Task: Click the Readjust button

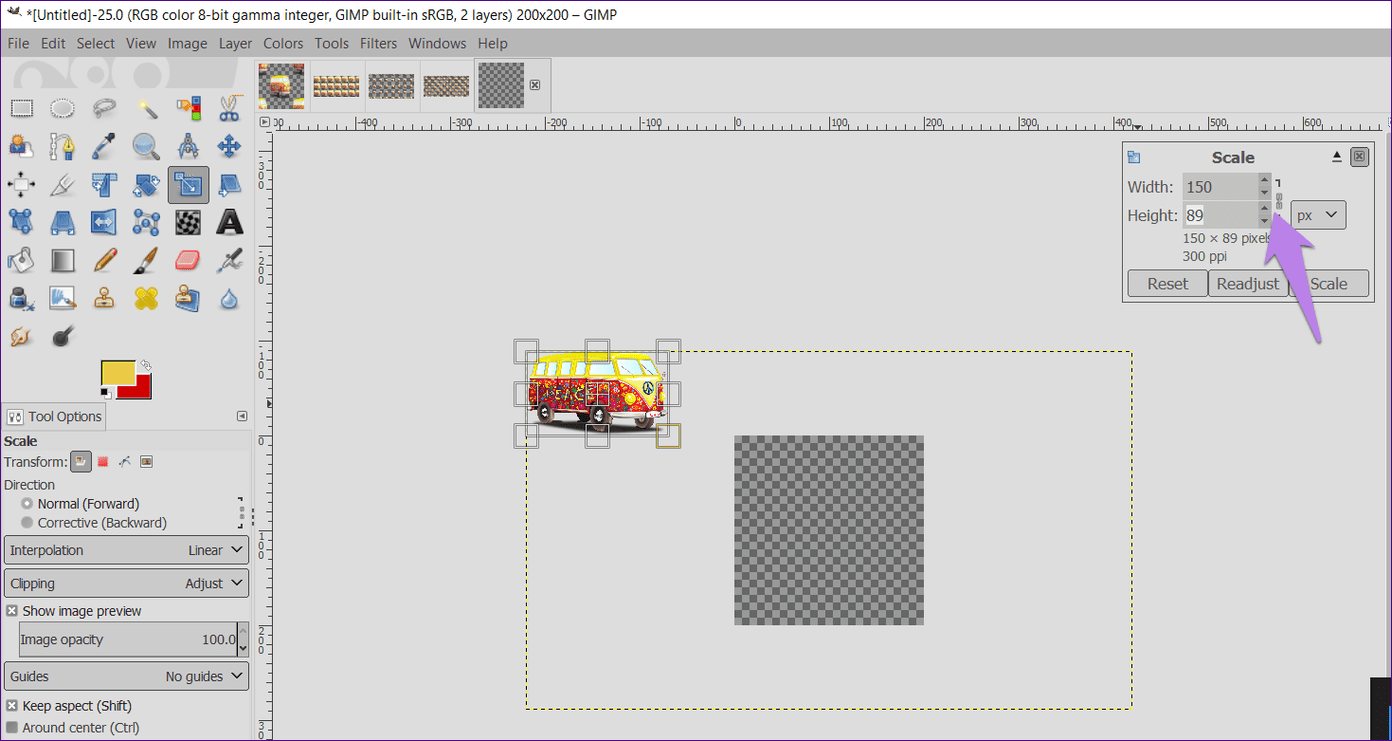Action: (x=1247, y=284)
